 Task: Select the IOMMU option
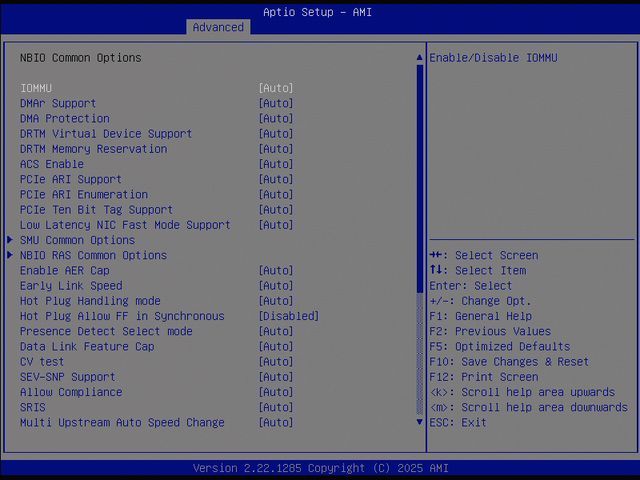(x=36, y=88)
